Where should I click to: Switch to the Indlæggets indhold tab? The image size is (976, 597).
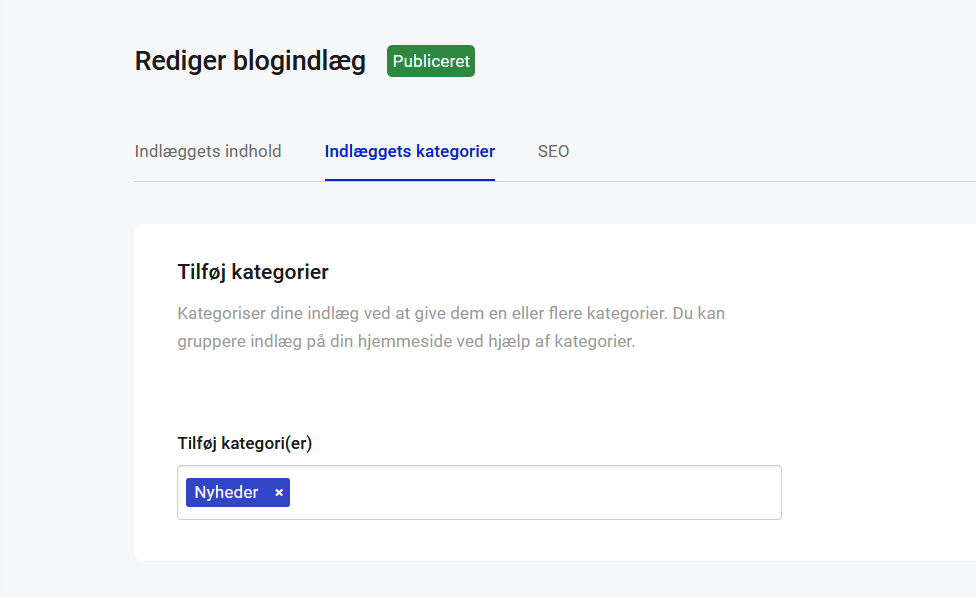click(x=208, y=152)
